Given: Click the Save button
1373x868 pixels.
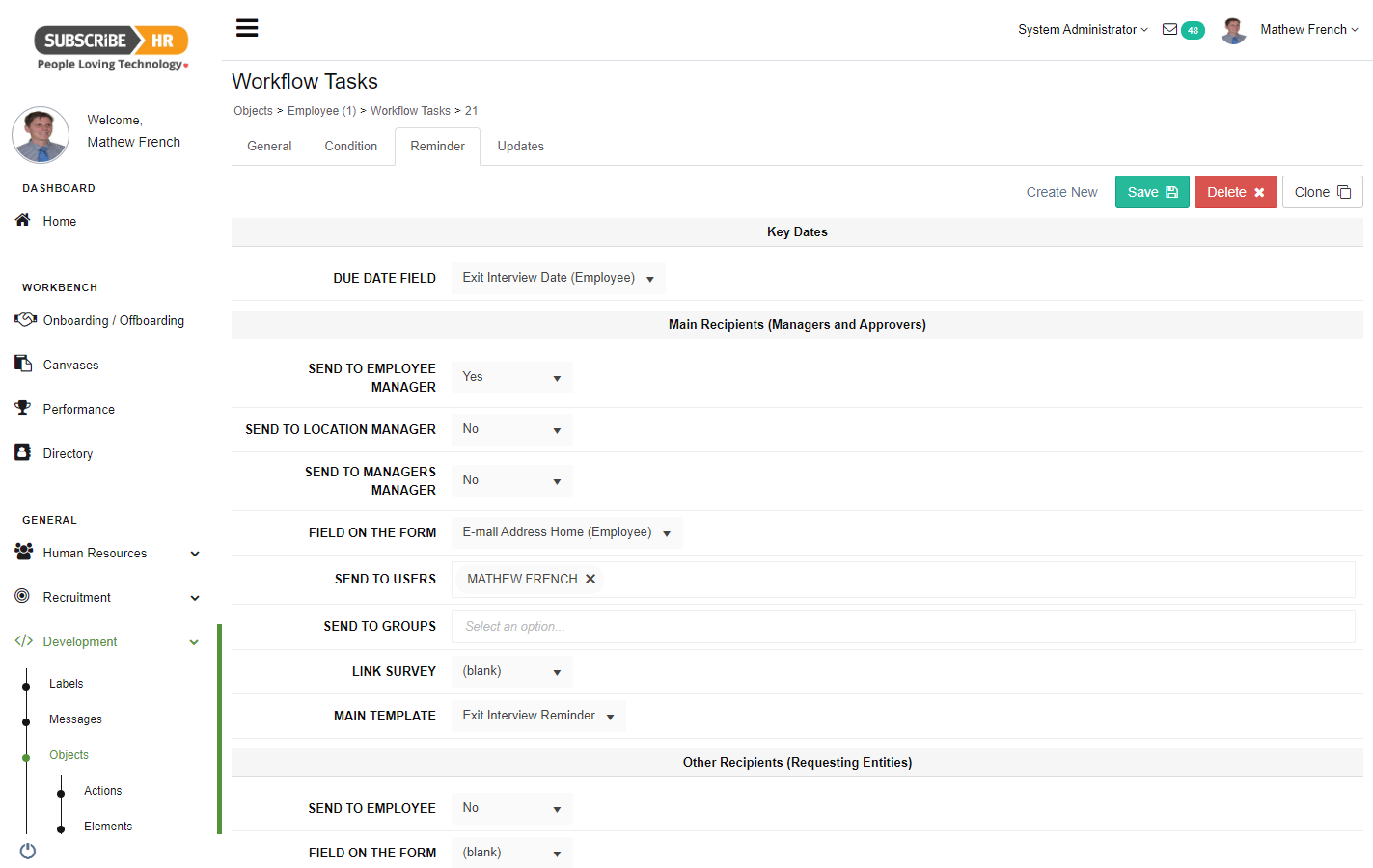Looking at the screenshot, I should [1151, 191].
